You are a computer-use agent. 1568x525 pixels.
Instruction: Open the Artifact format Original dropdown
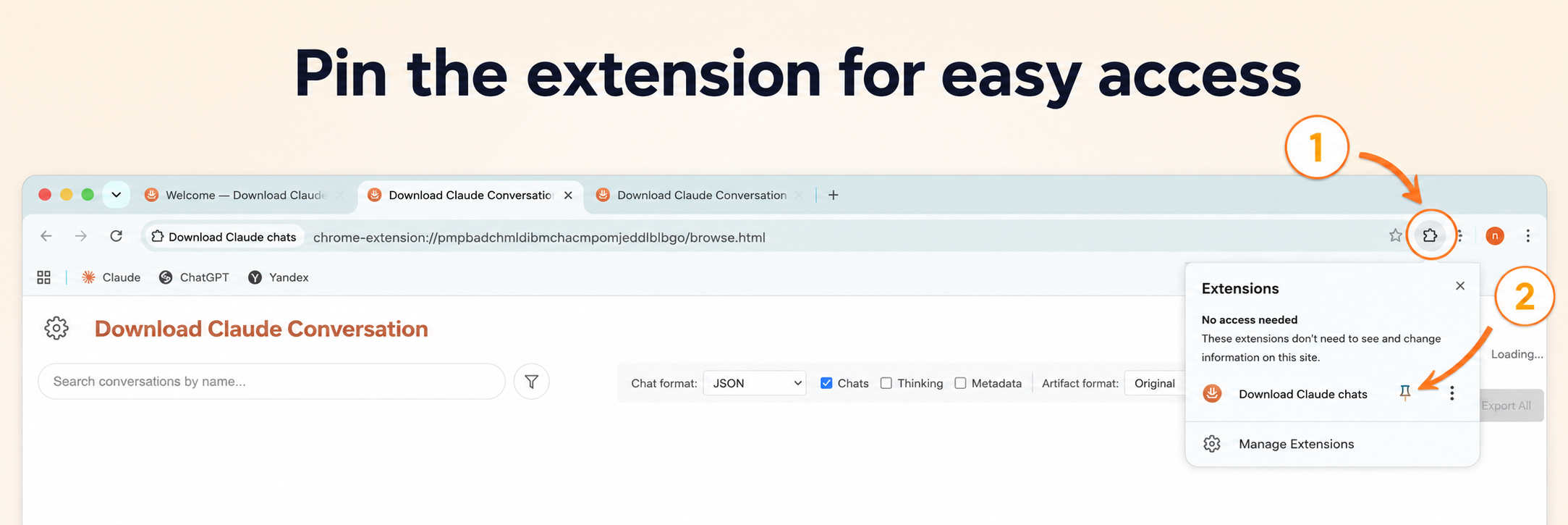coord(1156,383)
